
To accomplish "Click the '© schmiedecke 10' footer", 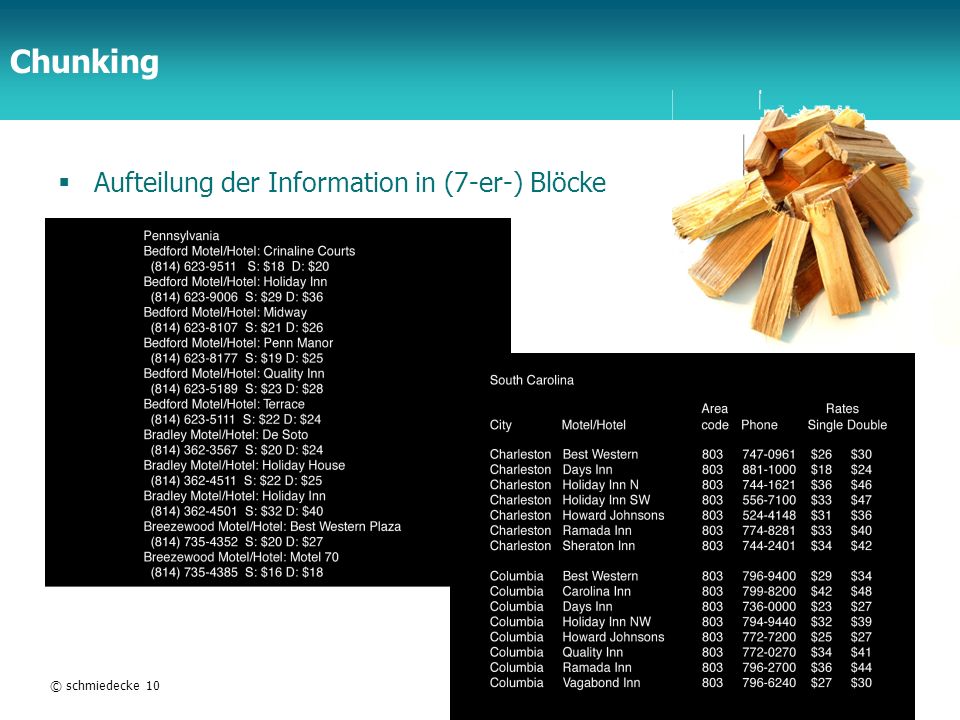I will [x=105, y=686].
